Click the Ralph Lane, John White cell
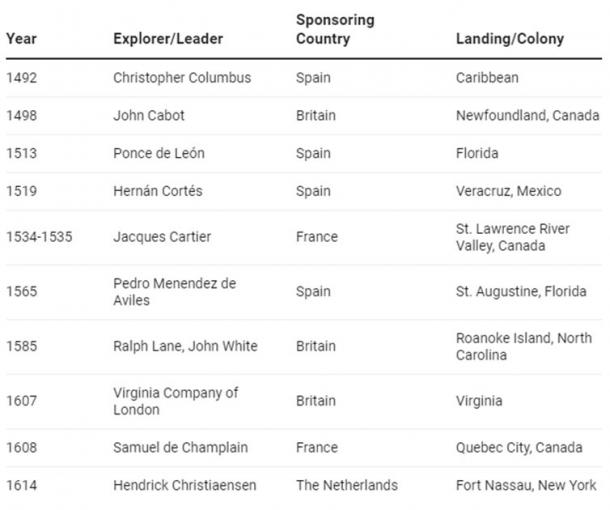 pos(185,346)
